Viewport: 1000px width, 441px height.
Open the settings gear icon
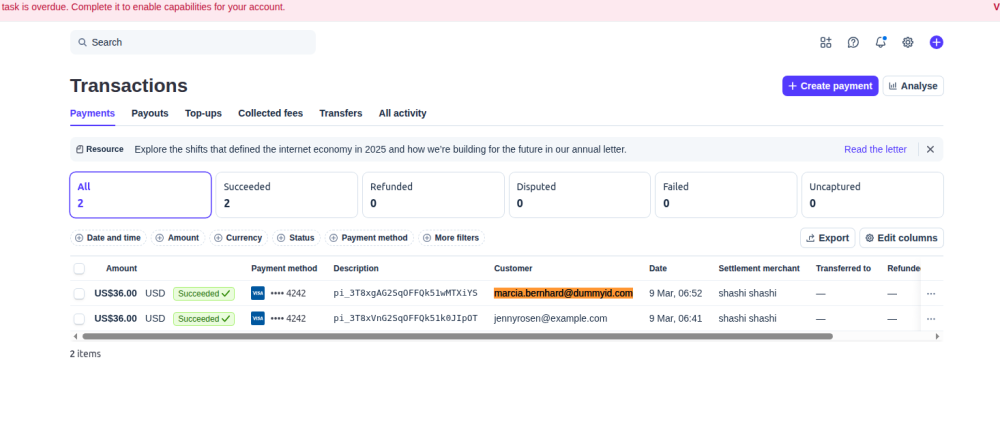[908, 42]
